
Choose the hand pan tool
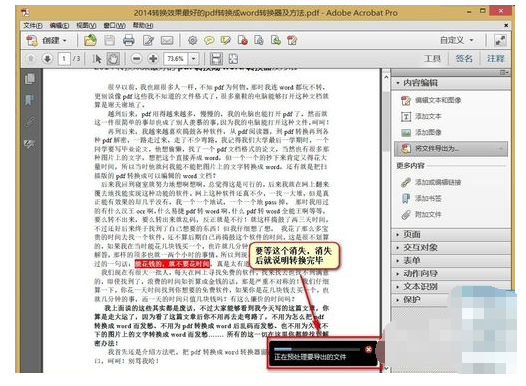click(x=113, y=59)
